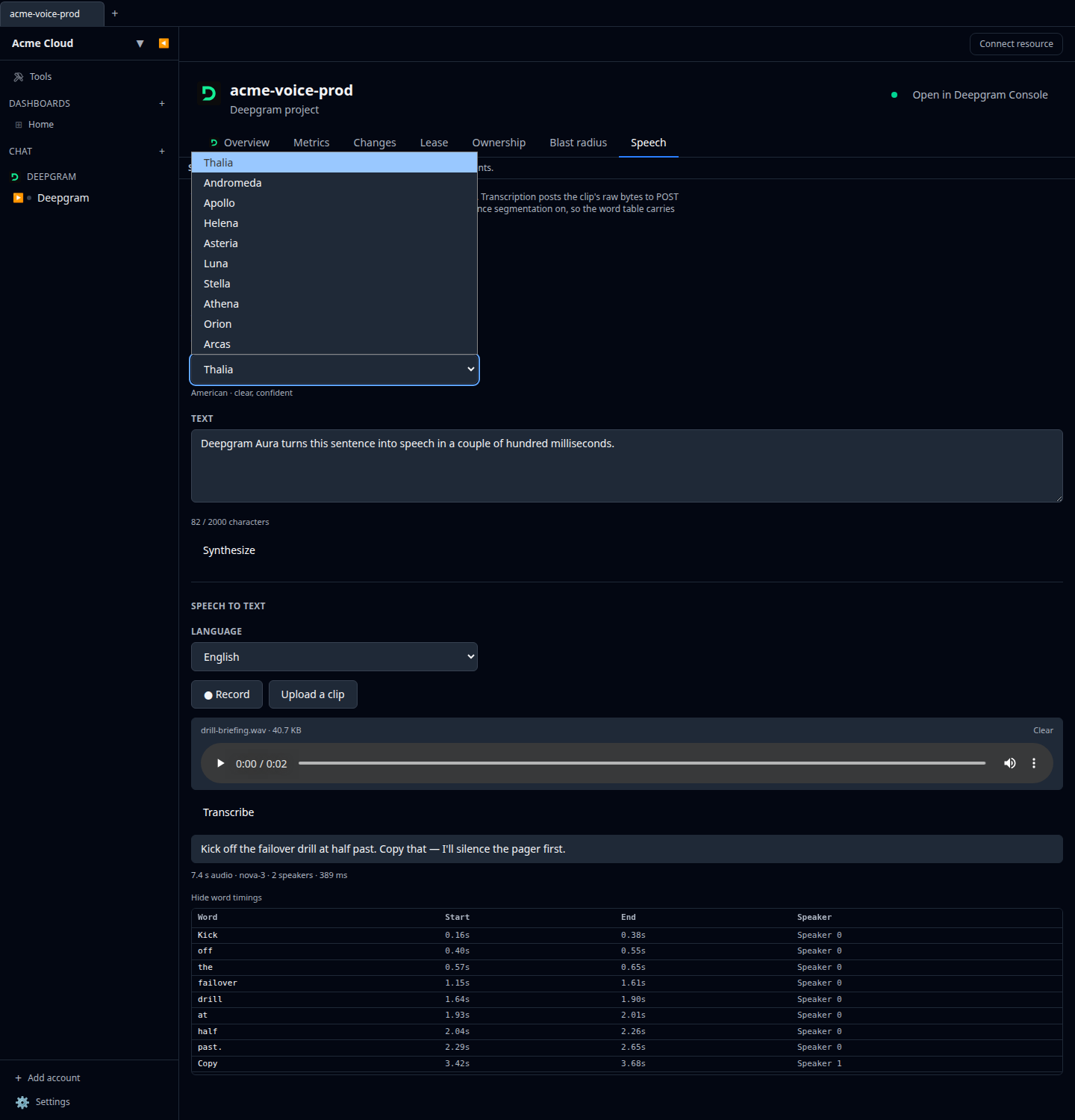Screen dimensions: 1075x1120
Task: Close the Thalia voice dropdown
Action: pos(334,370)
